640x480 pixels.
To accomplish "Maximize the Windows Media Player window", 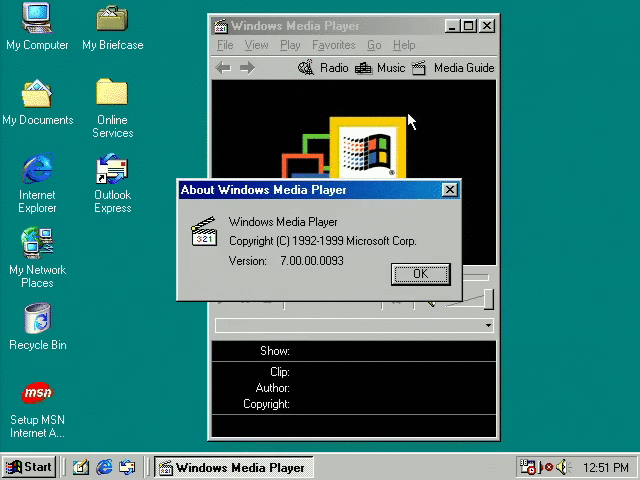I will [468, 26].
